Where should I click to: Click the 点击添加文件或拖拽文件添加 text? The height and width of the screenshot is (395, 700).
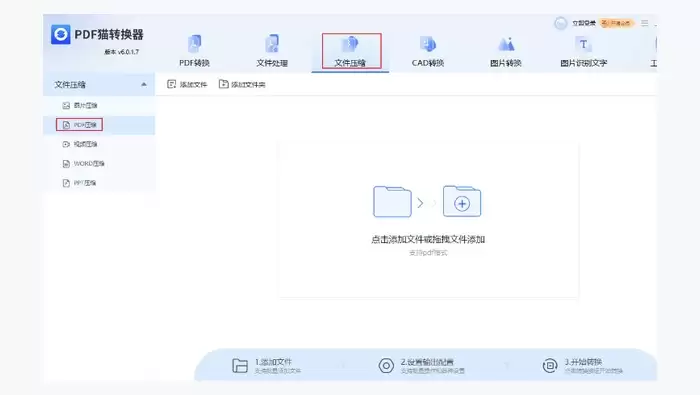point(428,240)
